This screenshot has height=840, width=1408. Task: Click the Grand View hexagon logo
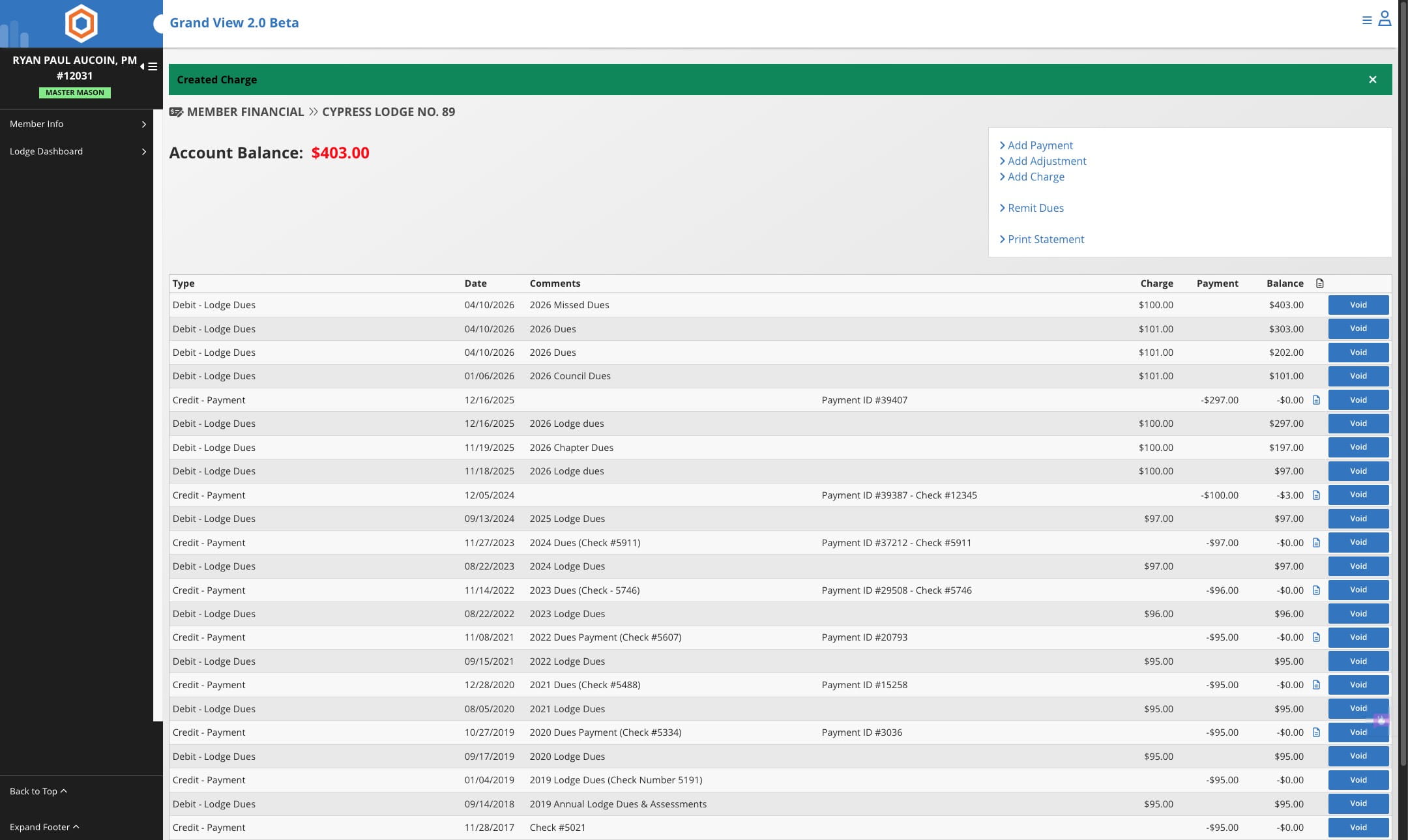point(81,23)
